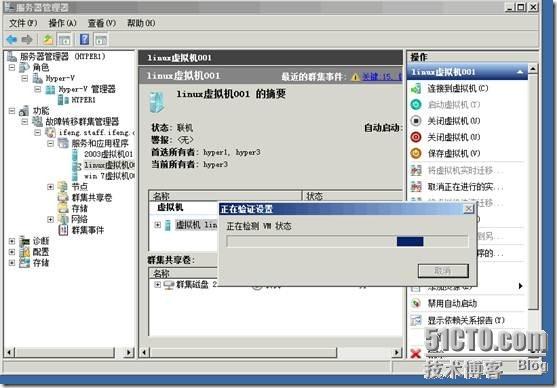Expand the 群集磁盘 row

click(x=157, y=285)
